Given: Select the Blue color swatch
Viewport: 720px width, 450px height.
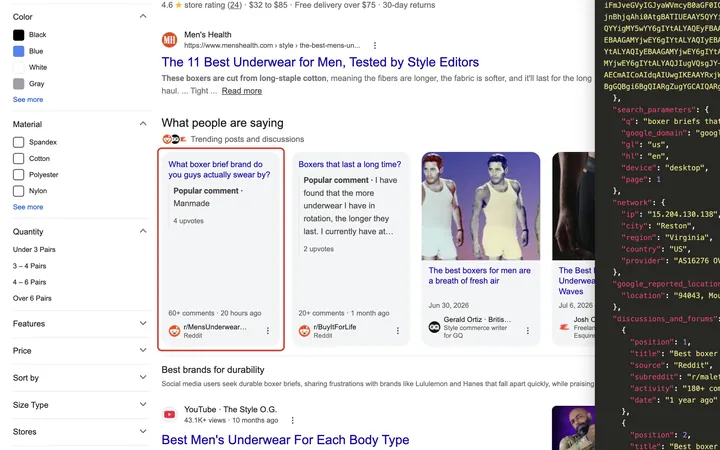Looking at the screenshot, I should [18, 51].
